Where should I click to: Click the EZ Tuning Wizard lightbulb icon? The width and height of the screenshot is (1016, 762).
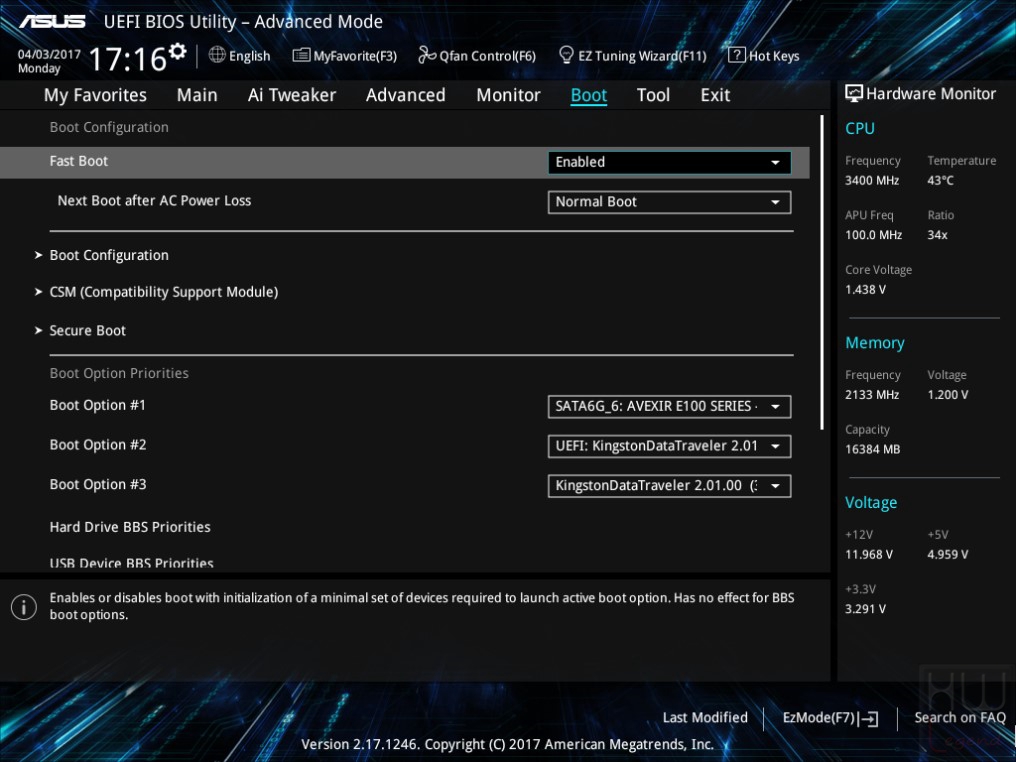tap(566, 55)
